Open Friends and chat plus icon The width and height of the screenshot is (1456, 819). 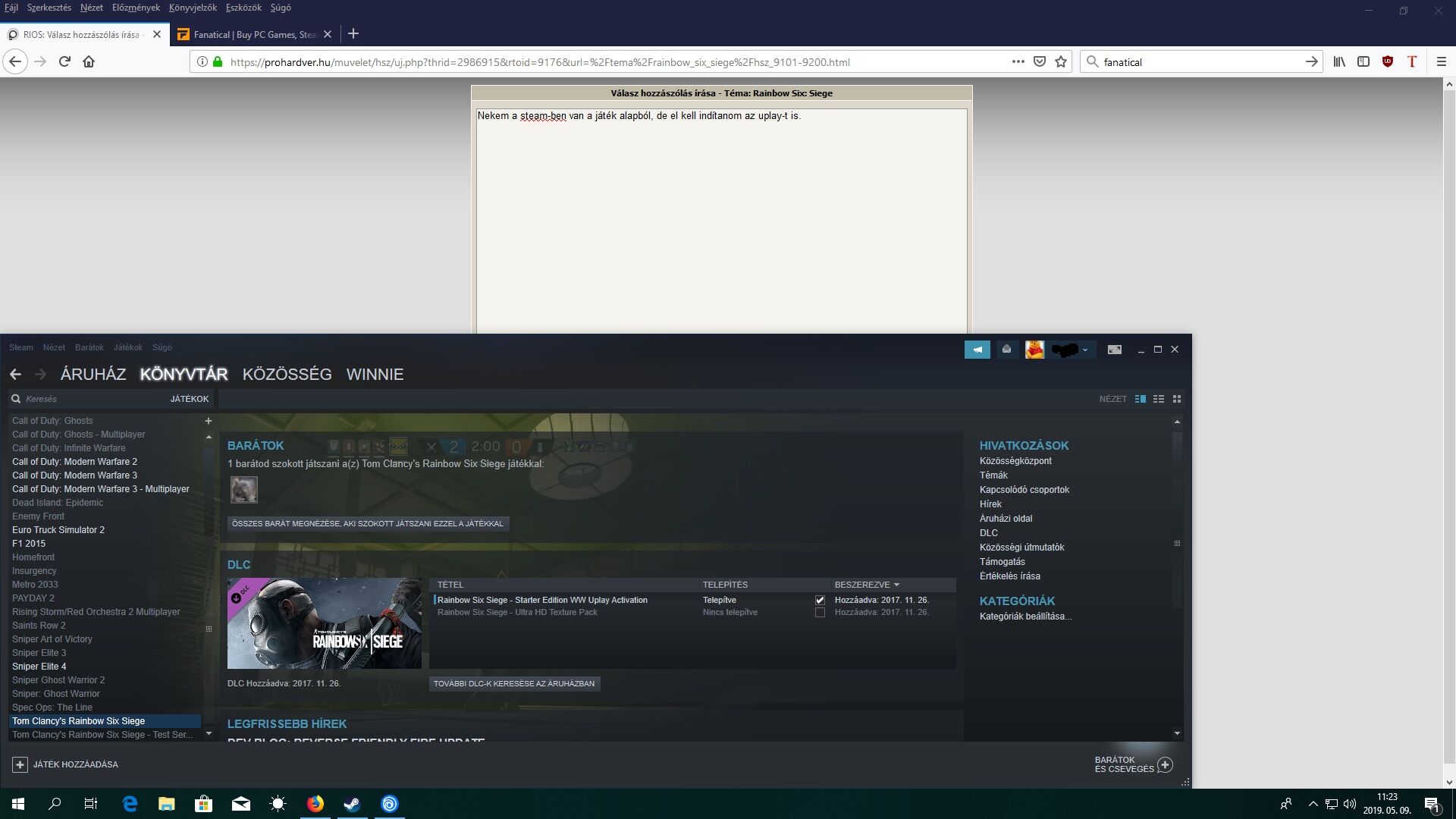click(1166, 764)
